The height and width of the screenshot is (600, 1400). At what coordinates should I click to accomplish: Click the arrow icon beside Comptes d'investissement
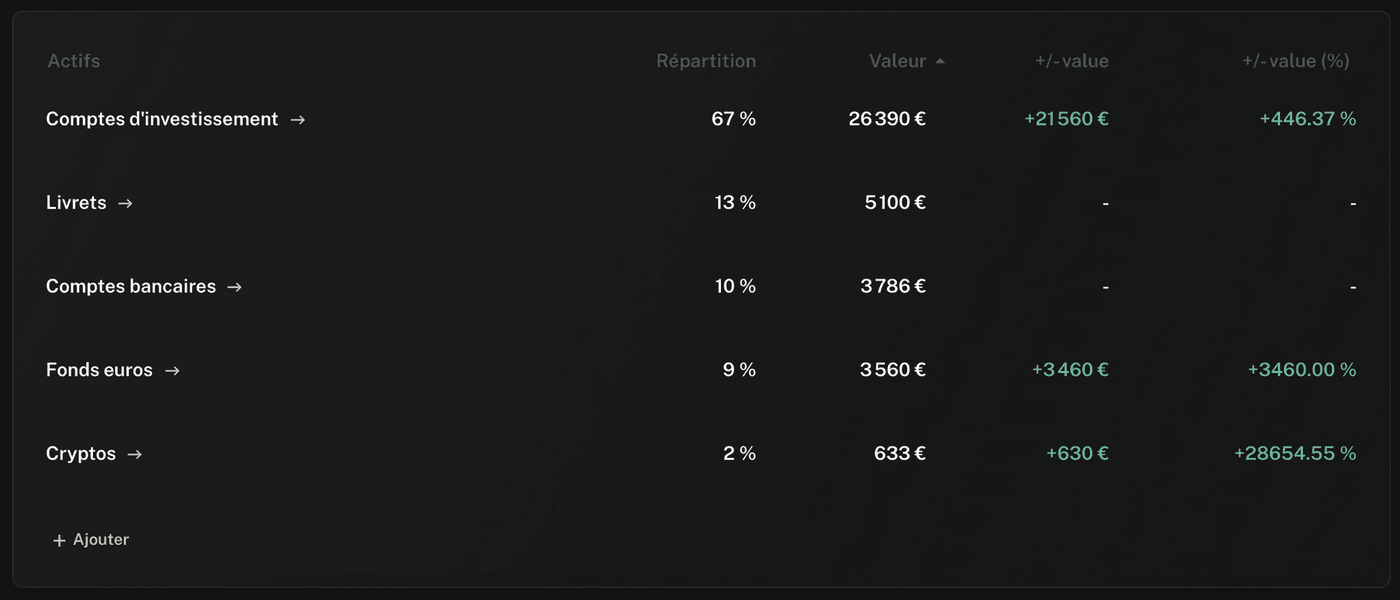point(298,120)
